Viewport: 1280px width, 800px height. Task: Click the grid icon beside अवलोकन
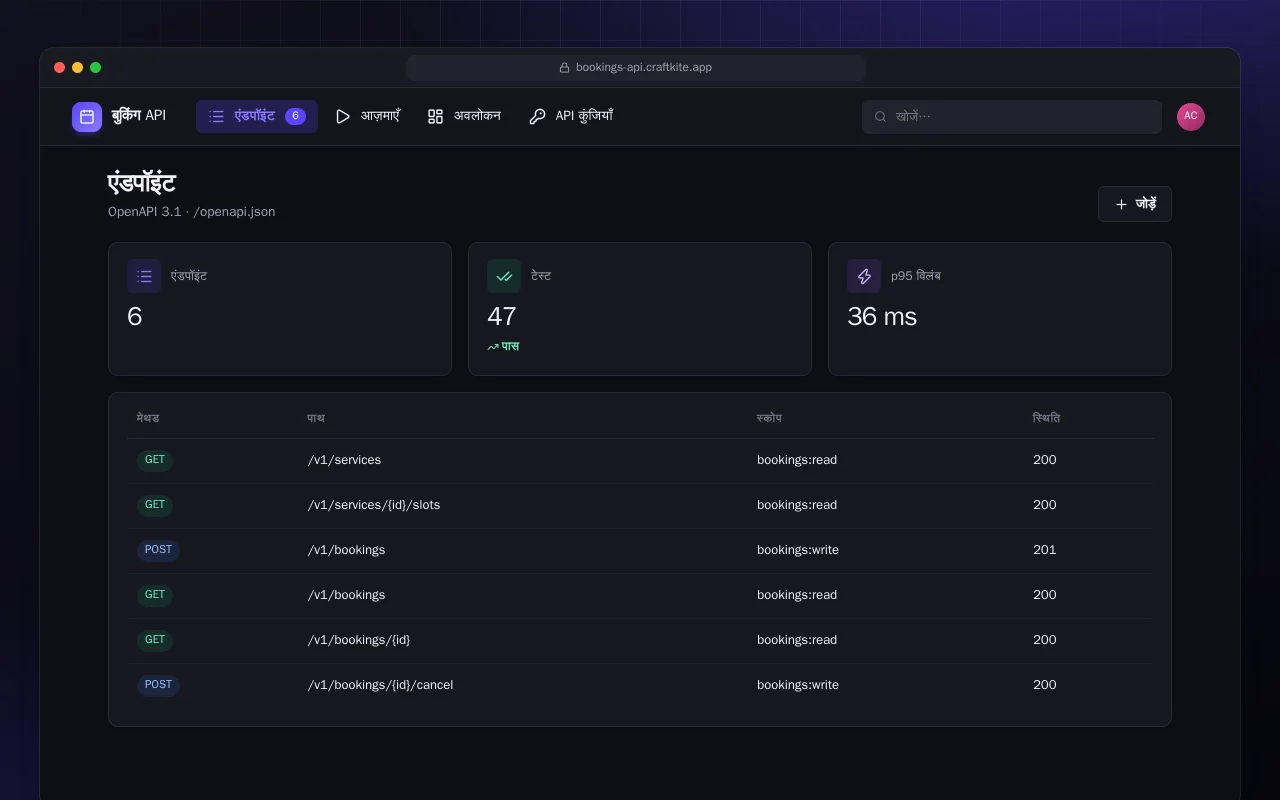[435, 117]
